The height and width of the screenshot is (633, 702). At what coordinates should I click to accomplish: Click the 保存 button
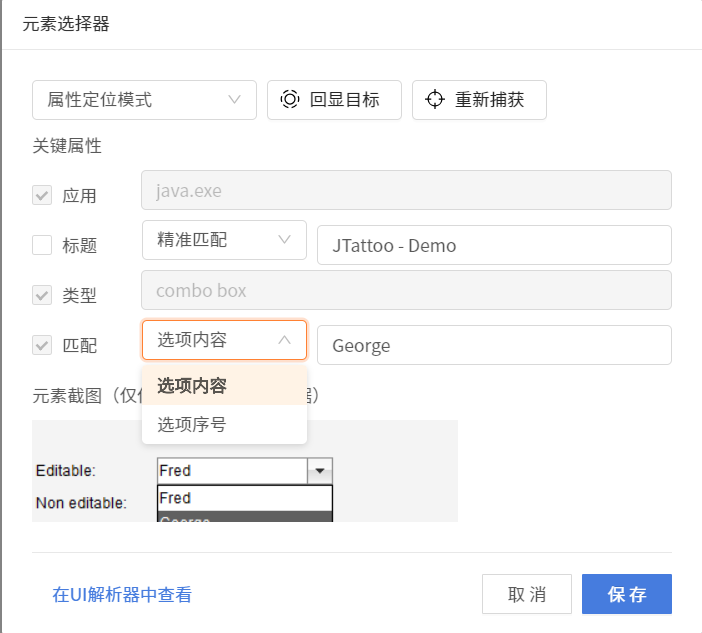tap(626, 594)
